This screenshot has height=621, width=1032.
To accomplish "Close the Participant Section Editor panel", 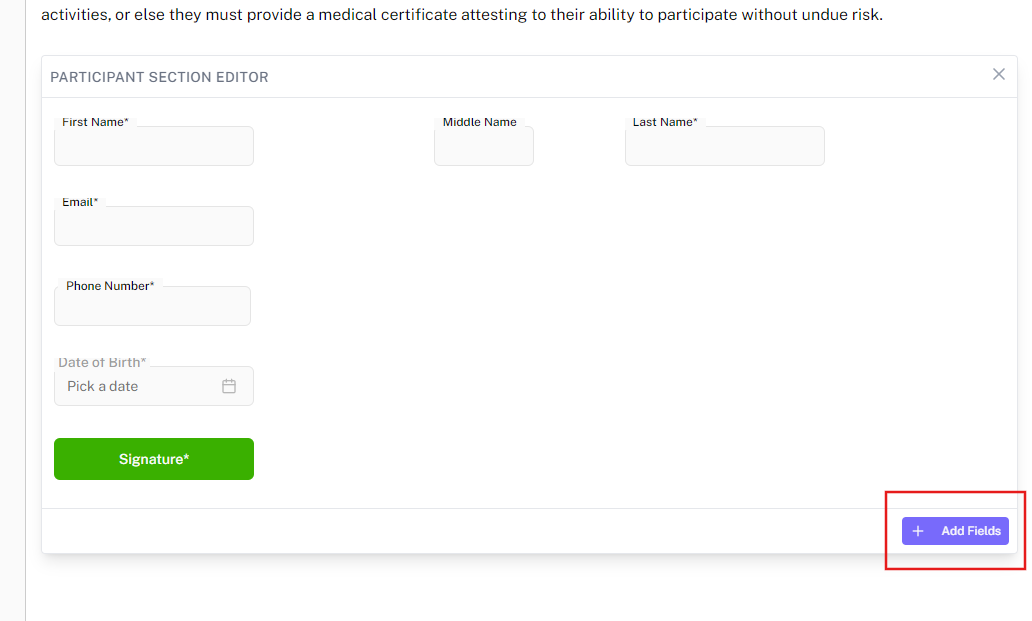I will pyautogui.click(x=998, y=74).
